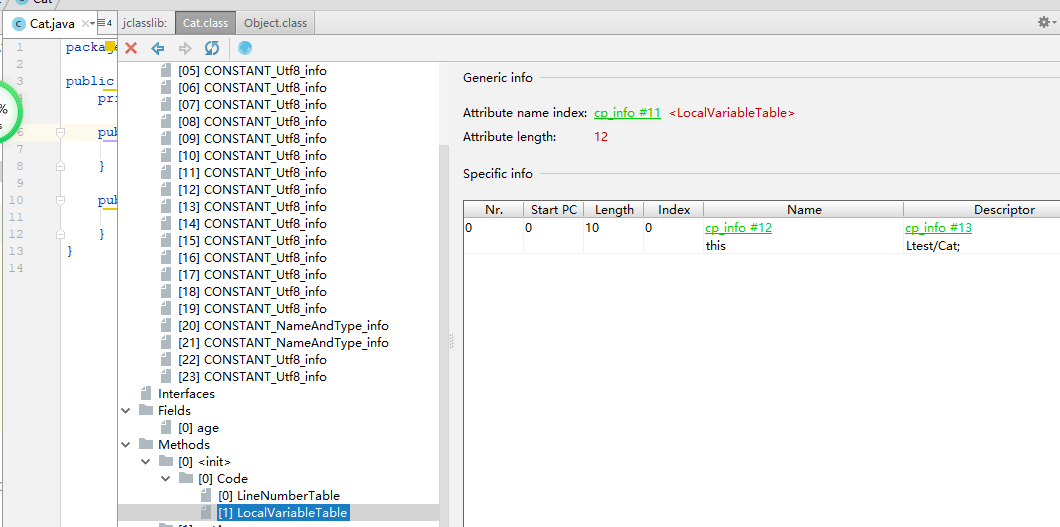Click the fold end marker at line 12
This screenshot has height=527, width=1060.
point(60,234)
